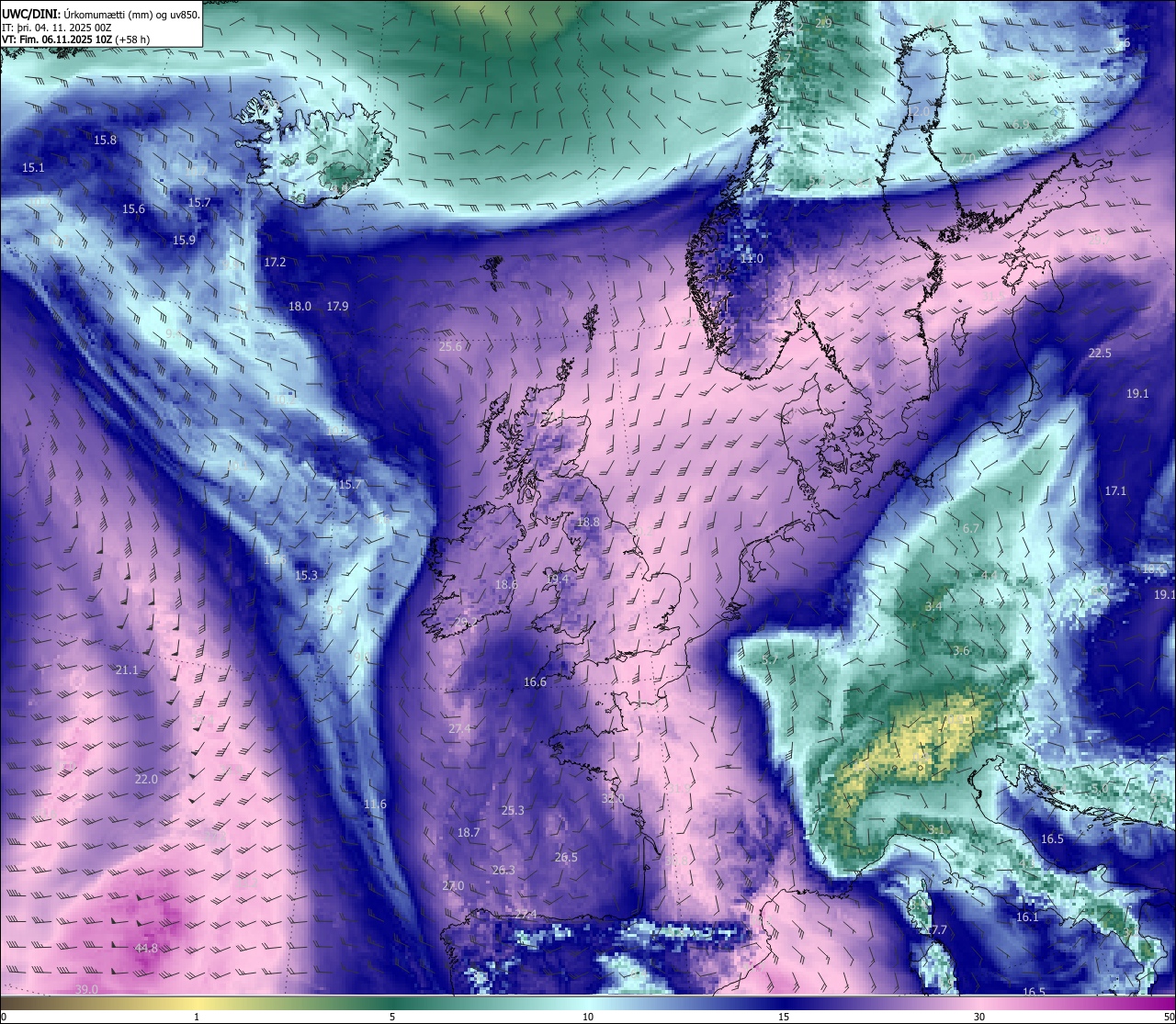
Task: Click the color scale tick label 10
Action: [x=588, y=1018]
